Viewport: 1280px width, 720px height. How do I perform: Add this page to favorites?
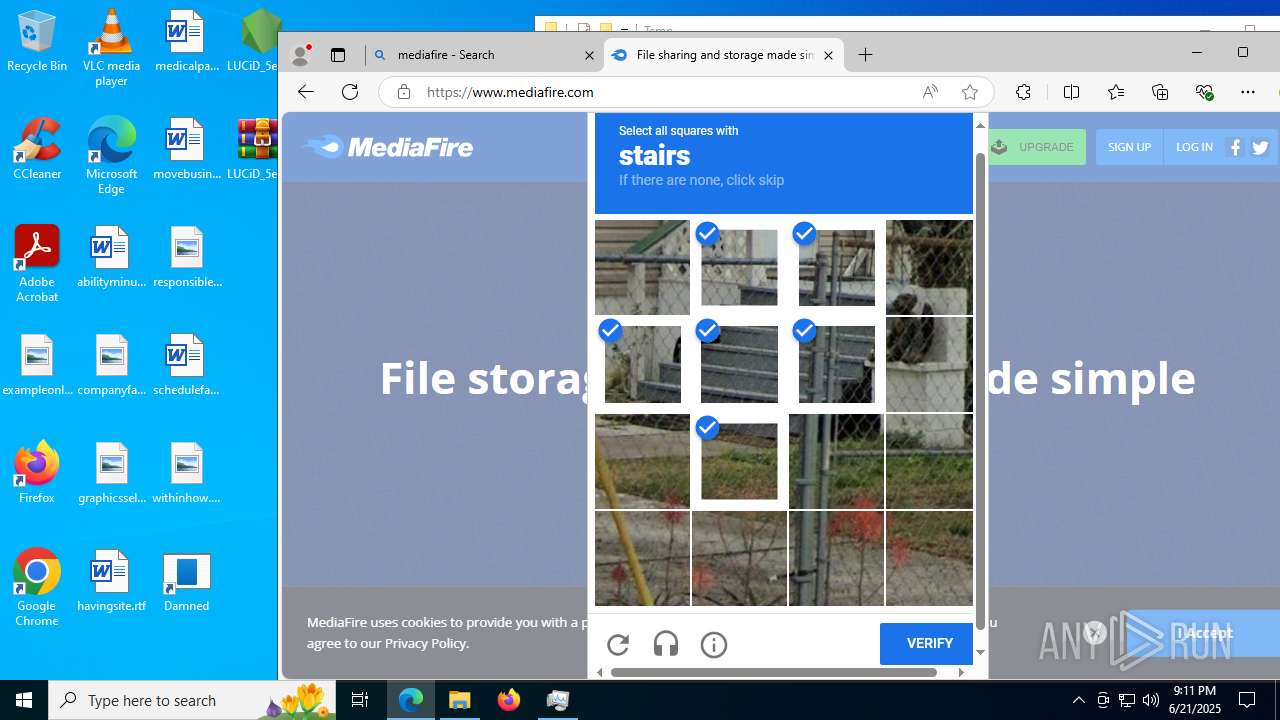coord(969,92)
